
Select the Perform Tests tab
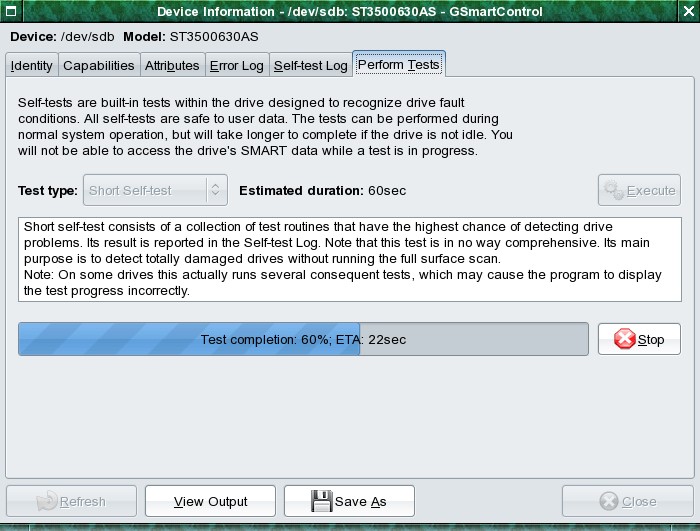tap(399, 64)
